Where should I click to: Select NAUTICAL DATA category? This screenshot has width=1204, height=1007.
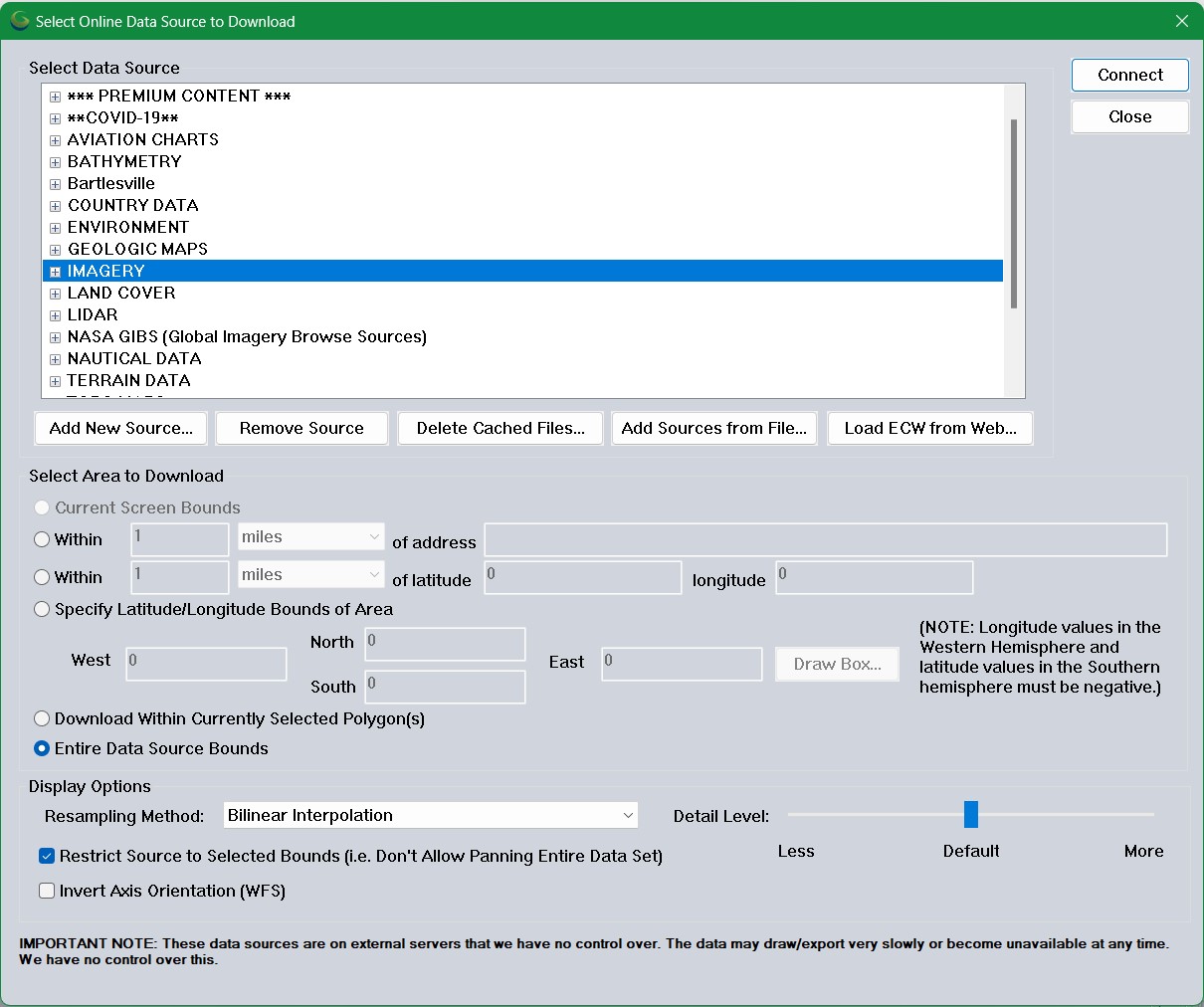tap(134, 358)
